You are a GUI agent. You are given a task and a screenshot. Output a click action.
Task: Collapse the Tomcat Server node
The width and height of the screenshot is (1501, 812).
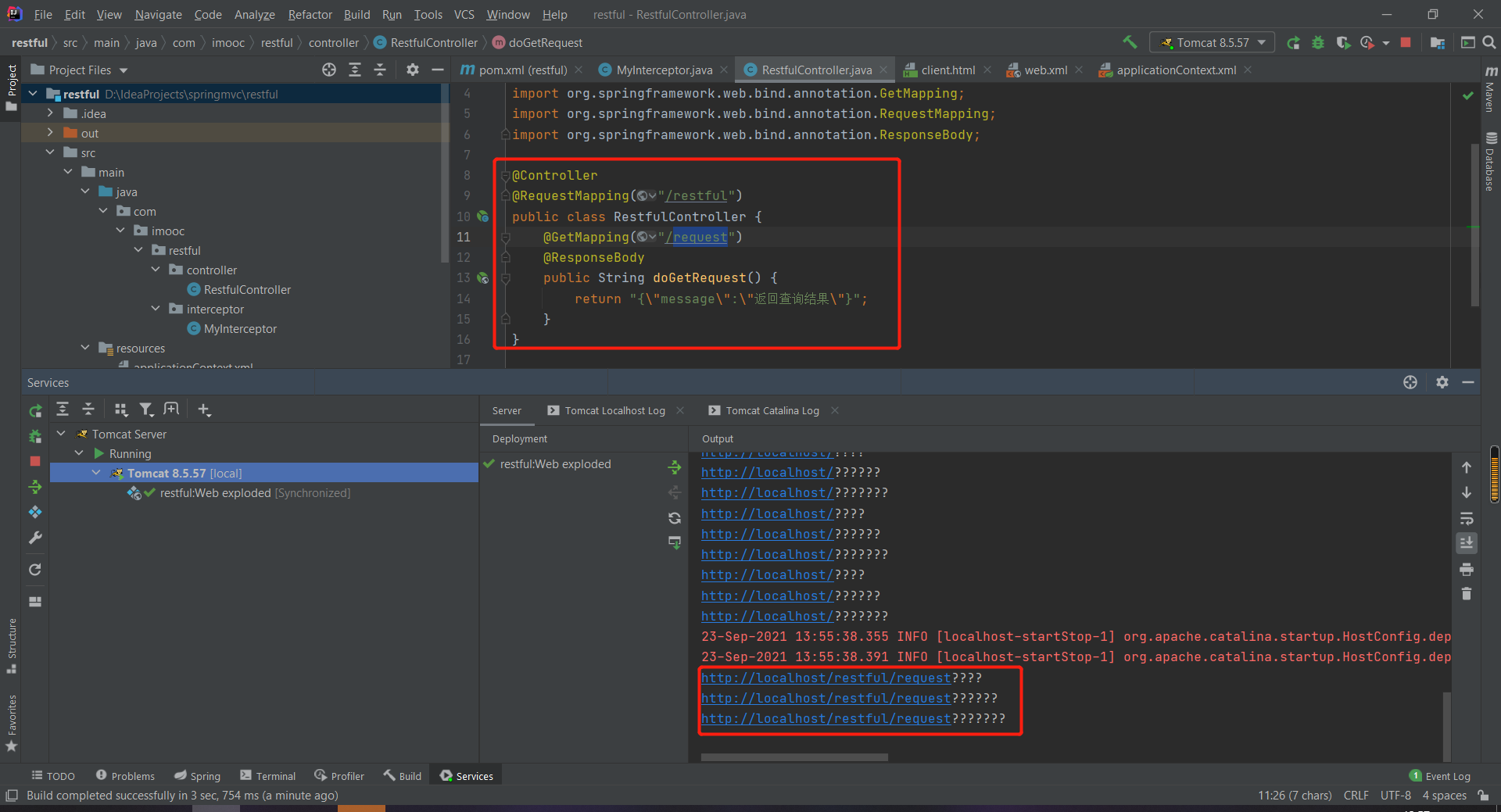[61, 434]
